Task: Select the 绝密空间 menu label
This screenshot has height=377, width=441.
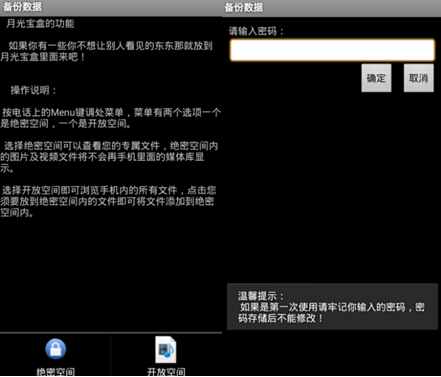Action: pyautogui.click(x=55, y=372)
